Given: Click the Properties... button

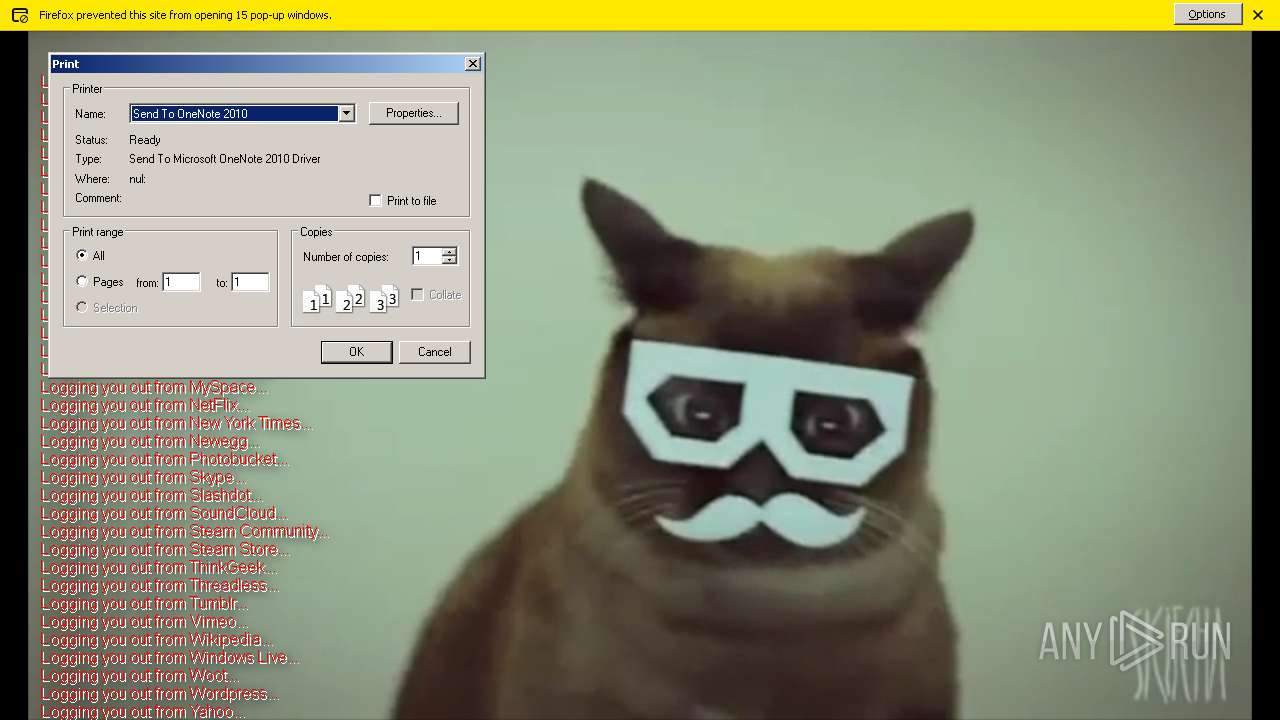Looking at the screenshot, I should click(414, 113).
